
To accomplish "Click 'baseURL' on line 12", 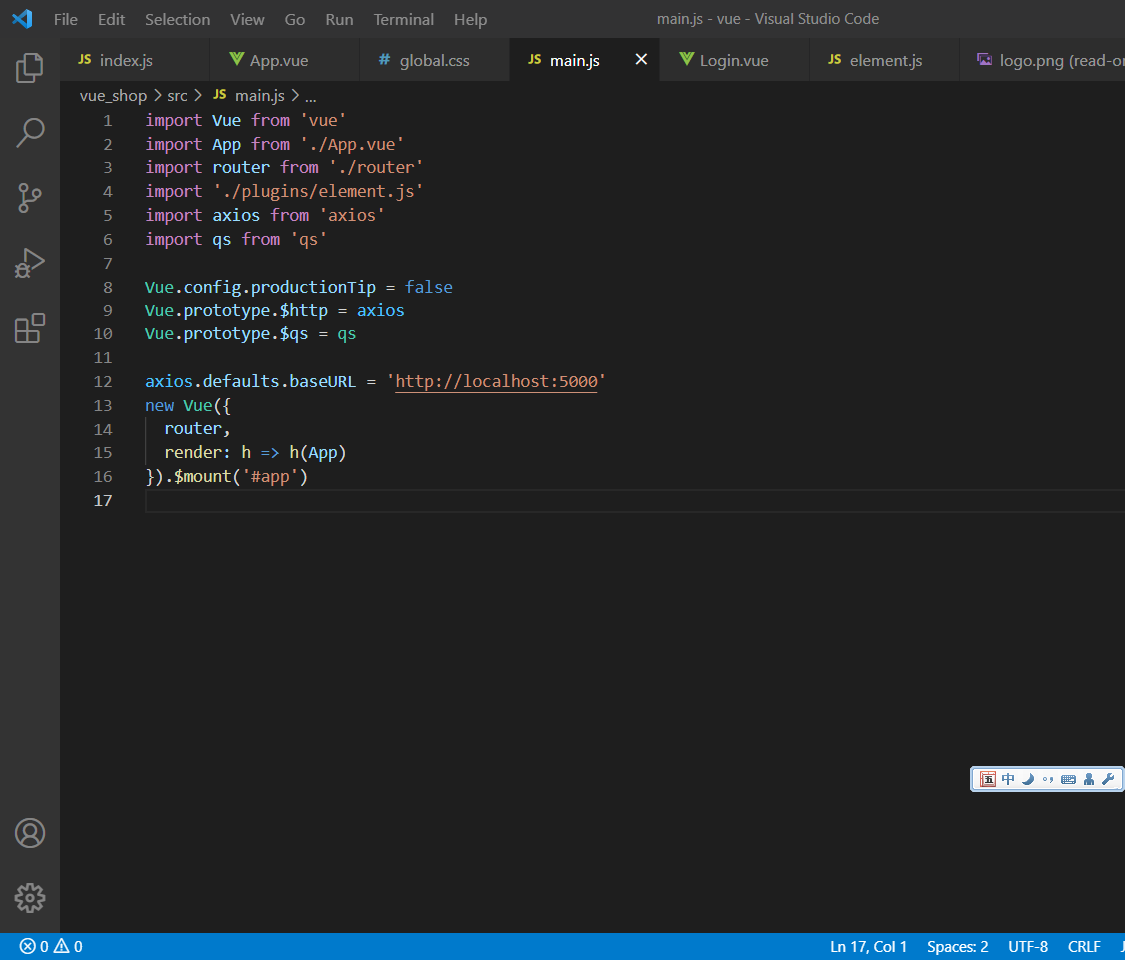I will pos(323,381).
